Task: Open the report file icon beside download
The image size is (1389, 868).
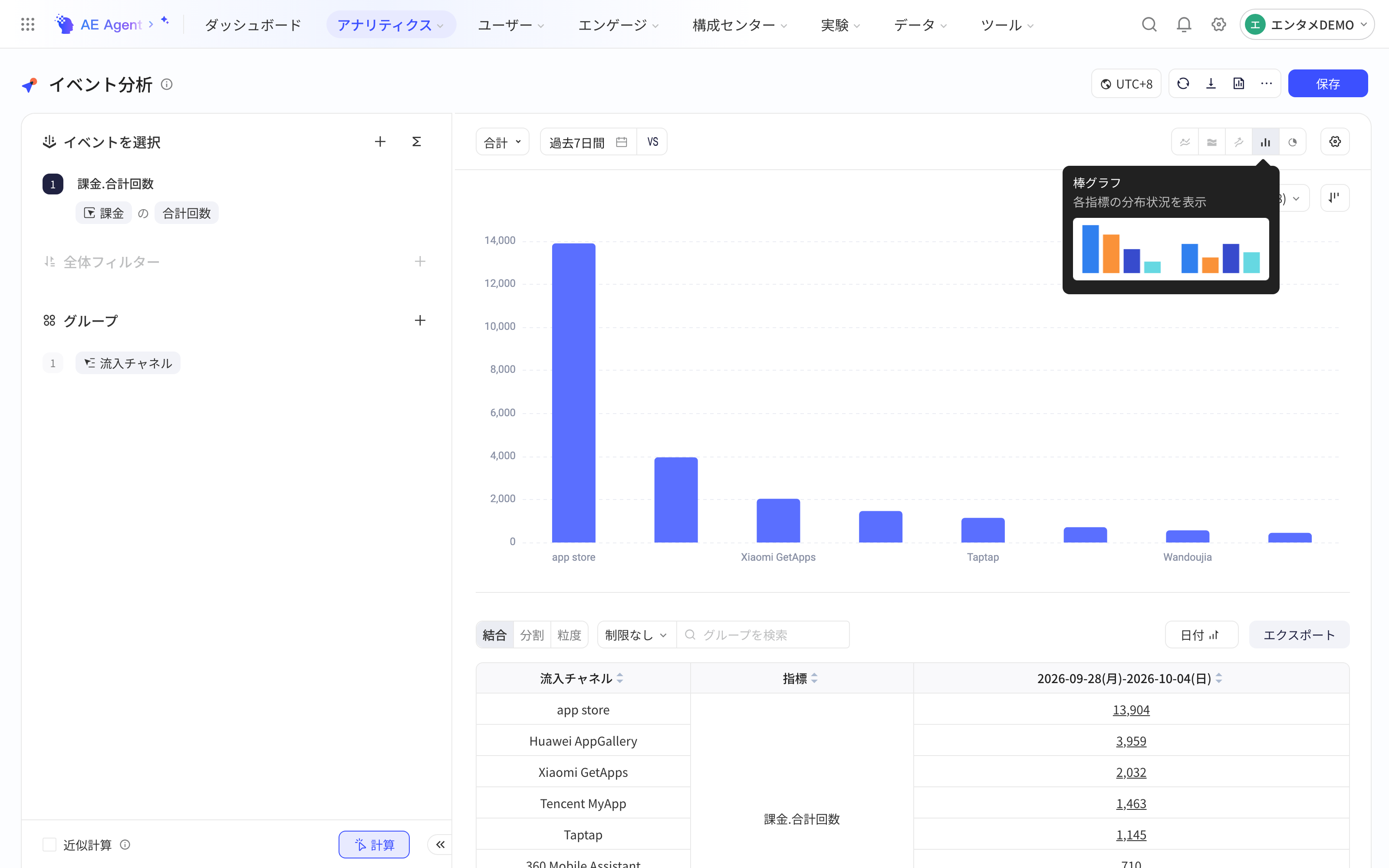Action: pos(1239,84)
